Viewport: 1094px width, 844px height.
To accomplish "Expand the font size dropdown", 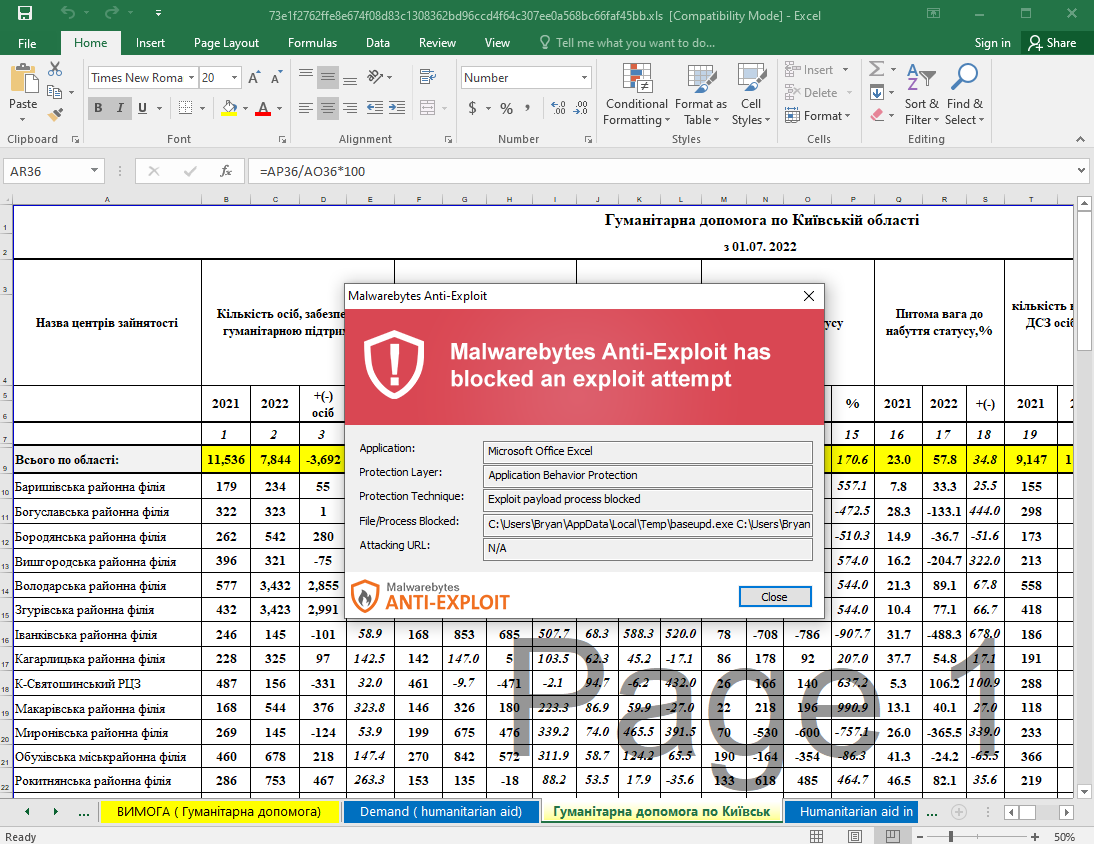I will pos(235,78).
